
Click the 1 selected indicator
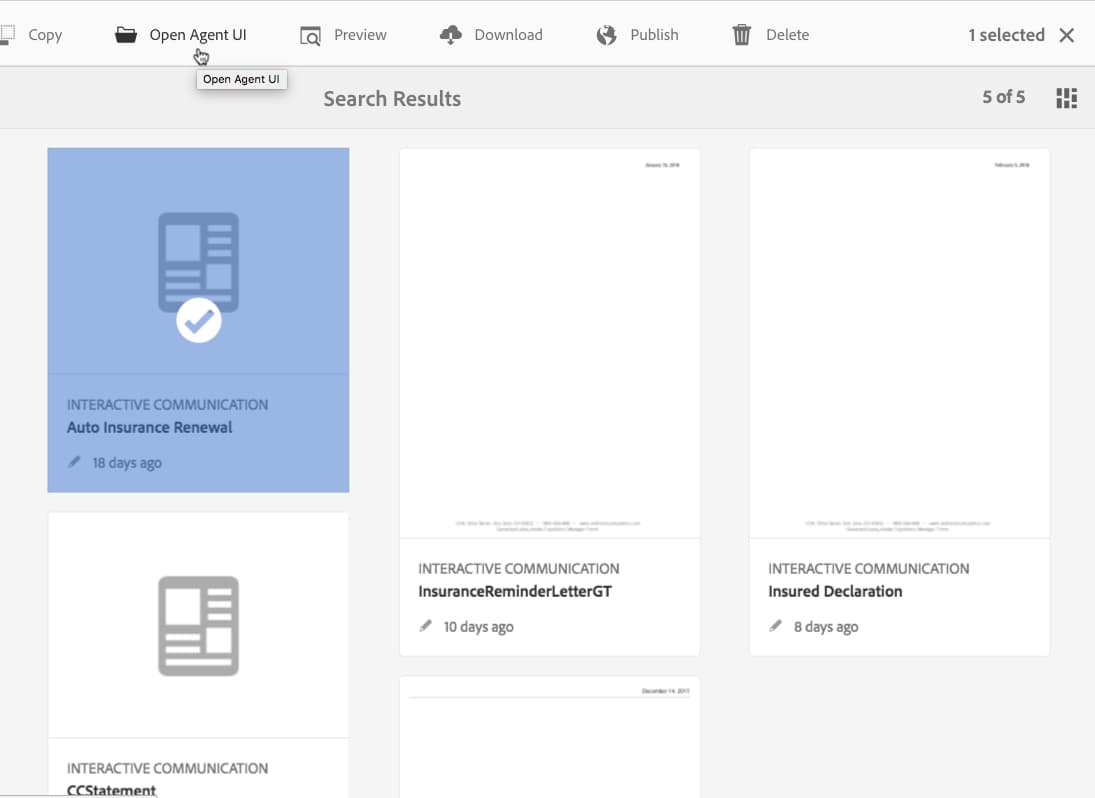(x=1006, y=34)
